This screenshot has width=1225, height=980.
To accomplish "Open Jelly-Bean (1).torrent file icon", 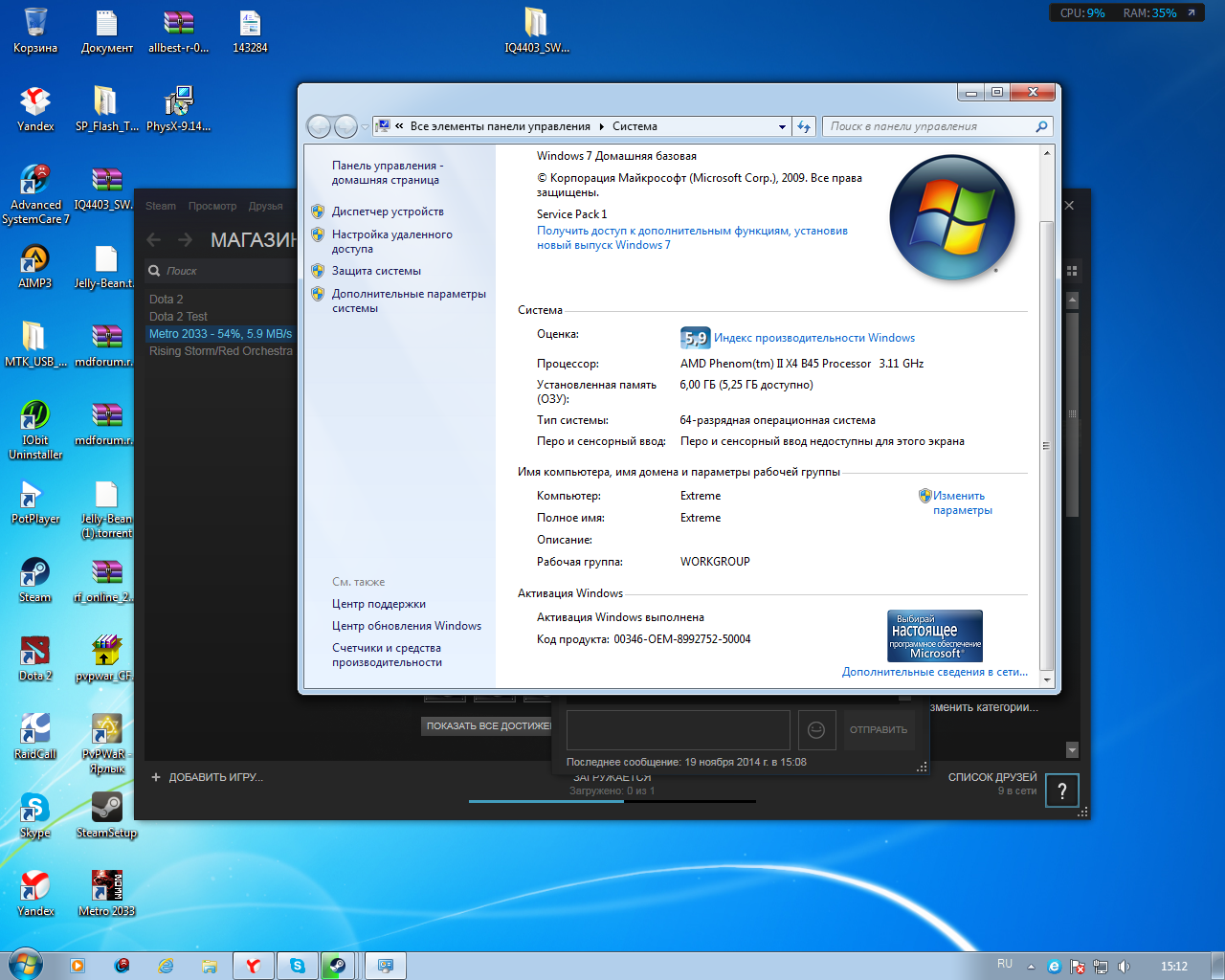I will 106,508.
